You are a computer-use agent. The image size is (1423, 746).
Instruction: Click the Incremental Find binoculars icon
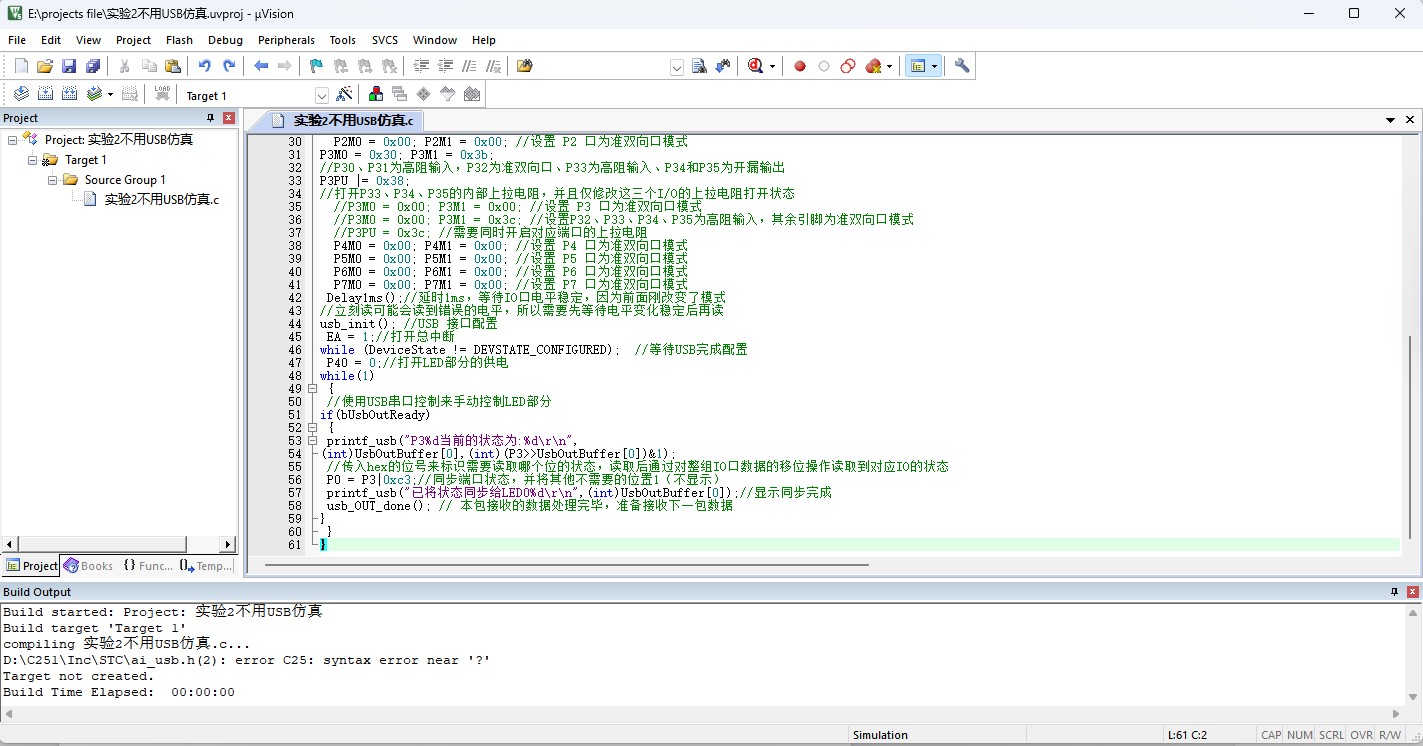coord(723,66)
